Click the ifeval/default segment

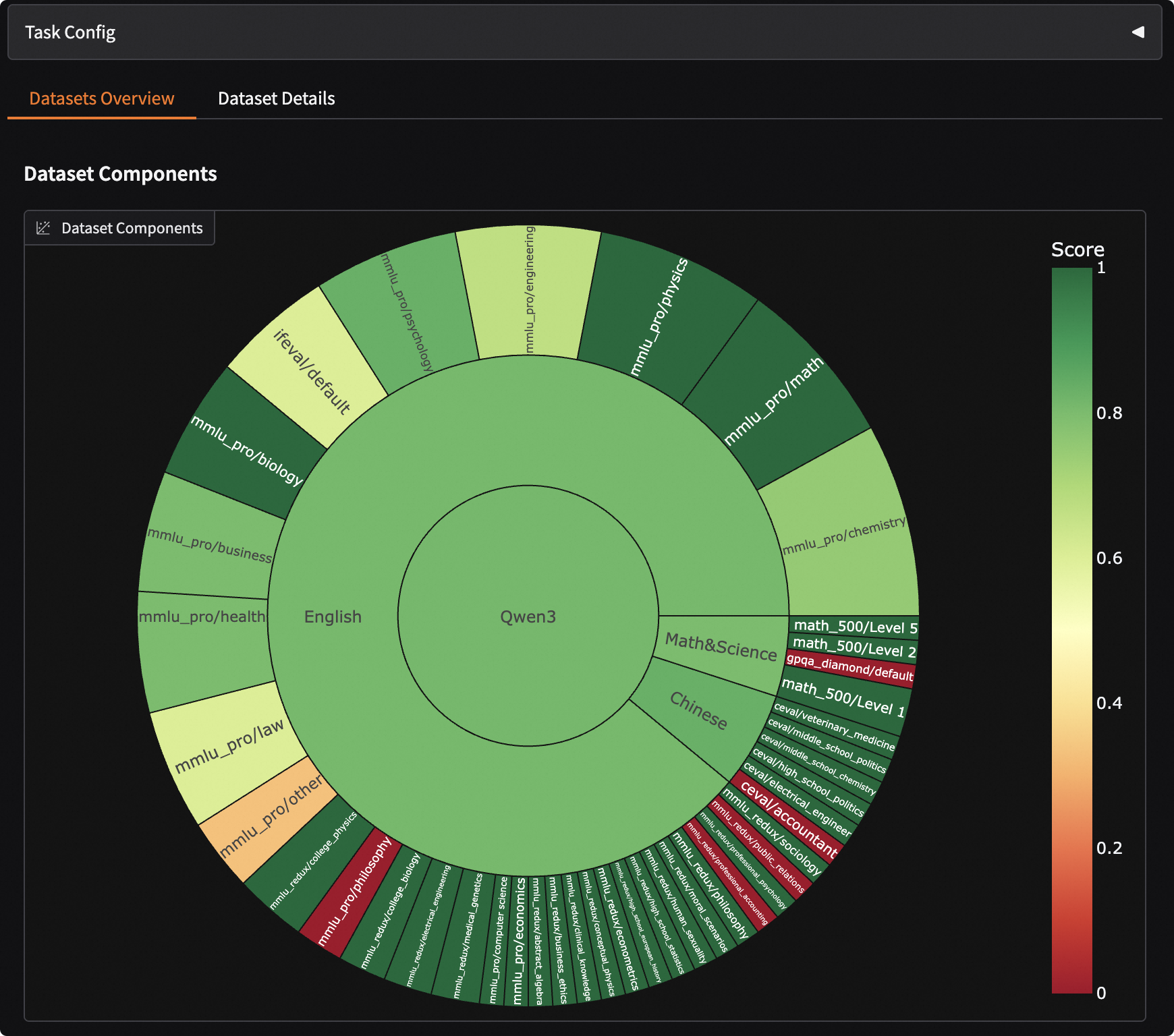(311, 370)
